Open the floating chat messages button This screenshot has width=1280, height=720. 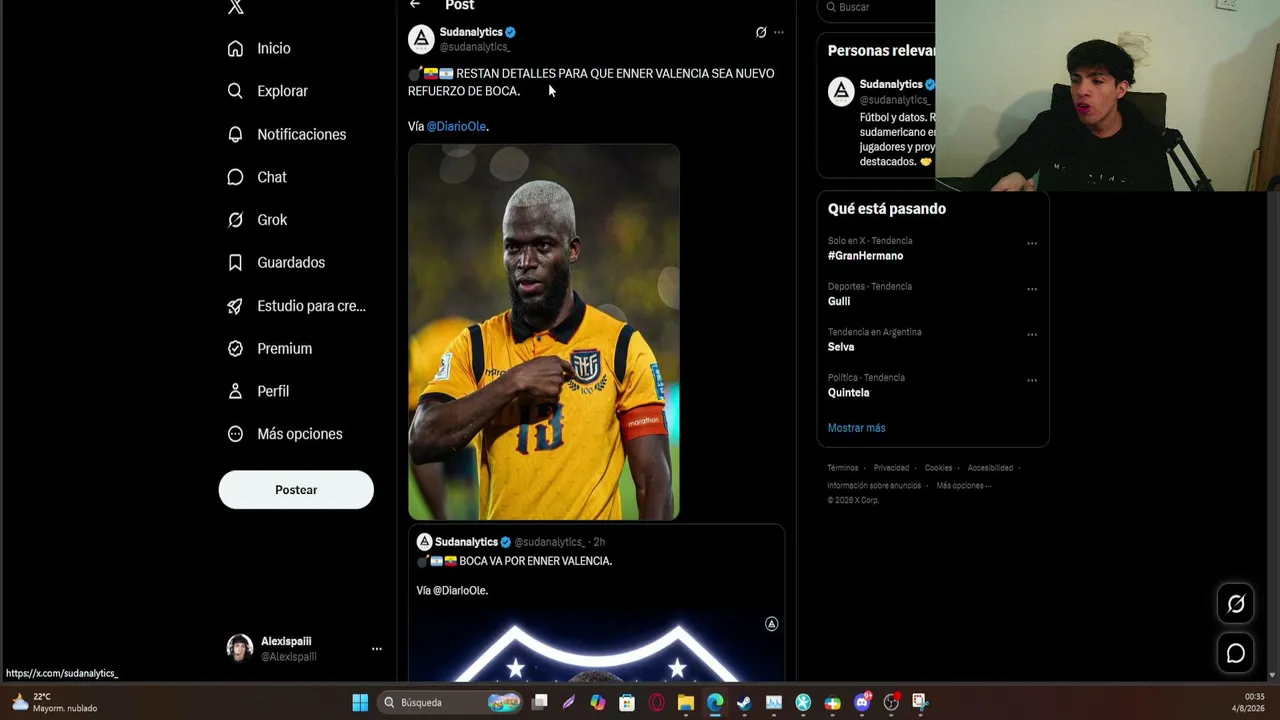coord(1236,654)
